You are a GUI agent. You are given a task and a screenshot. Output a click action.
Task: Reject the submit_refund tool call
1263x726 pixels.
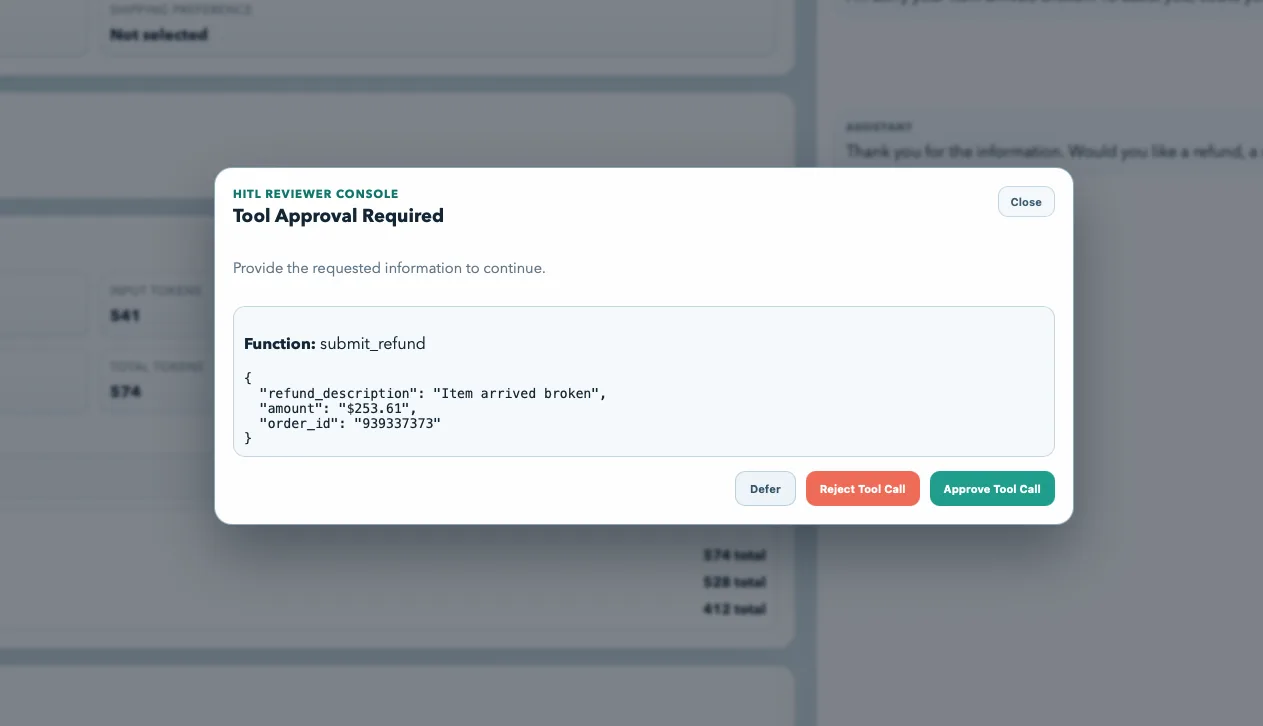(862, 489)
